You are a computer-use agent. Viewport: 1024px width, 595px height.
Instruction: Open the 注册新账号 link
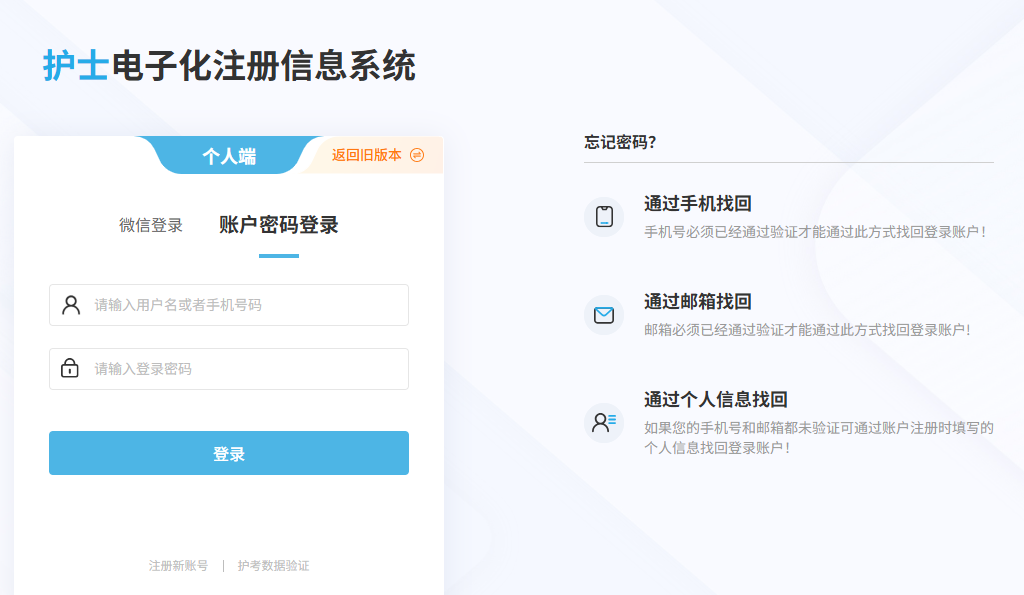[x=178, y=566]
